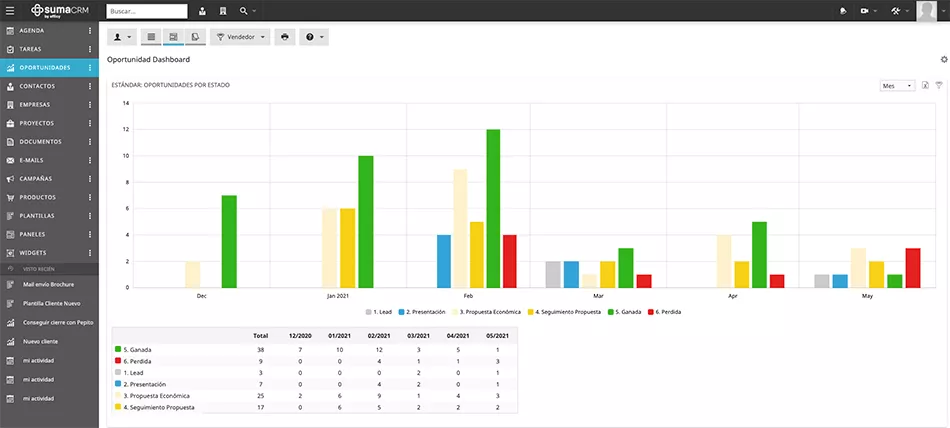Open the user selector dropdown in toolbar

point(122,37)
